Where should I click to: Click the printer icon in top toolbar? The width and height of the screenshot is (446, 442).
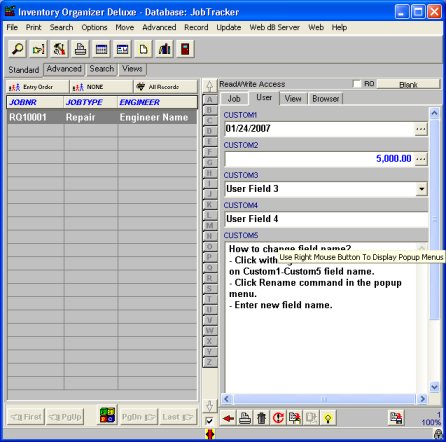80,49
